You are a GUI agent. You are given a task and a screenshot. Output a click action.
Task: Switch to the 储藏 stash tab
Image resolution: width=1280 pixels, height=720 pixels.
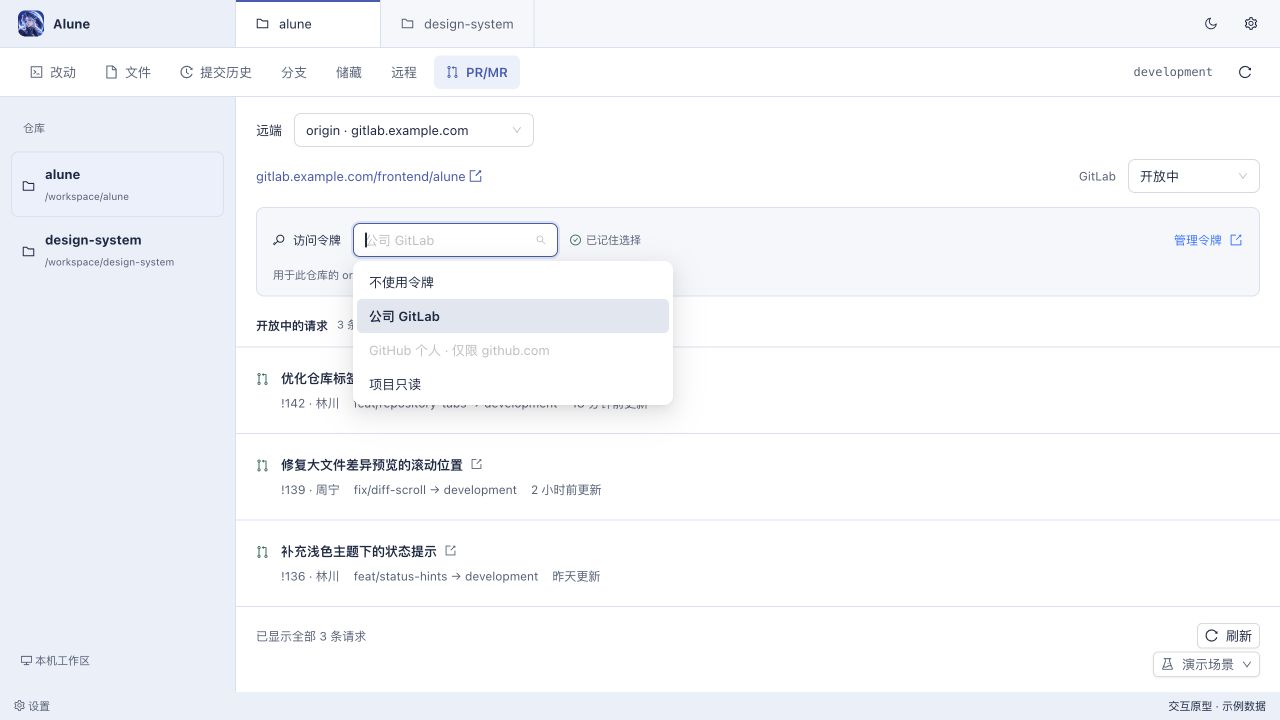(349, 72)
